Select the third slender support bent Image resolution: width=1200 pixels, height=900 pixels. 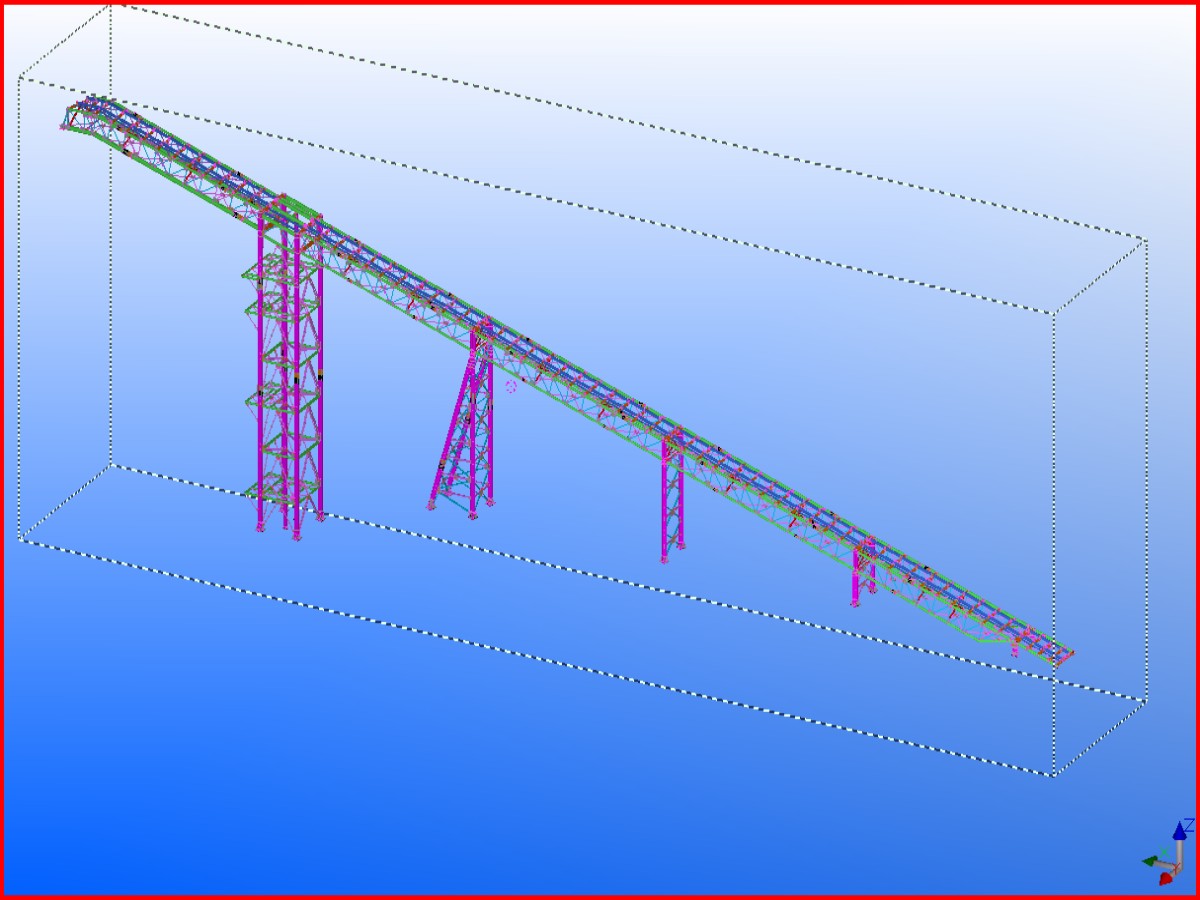pyautogui.click(x=671, y=495)
